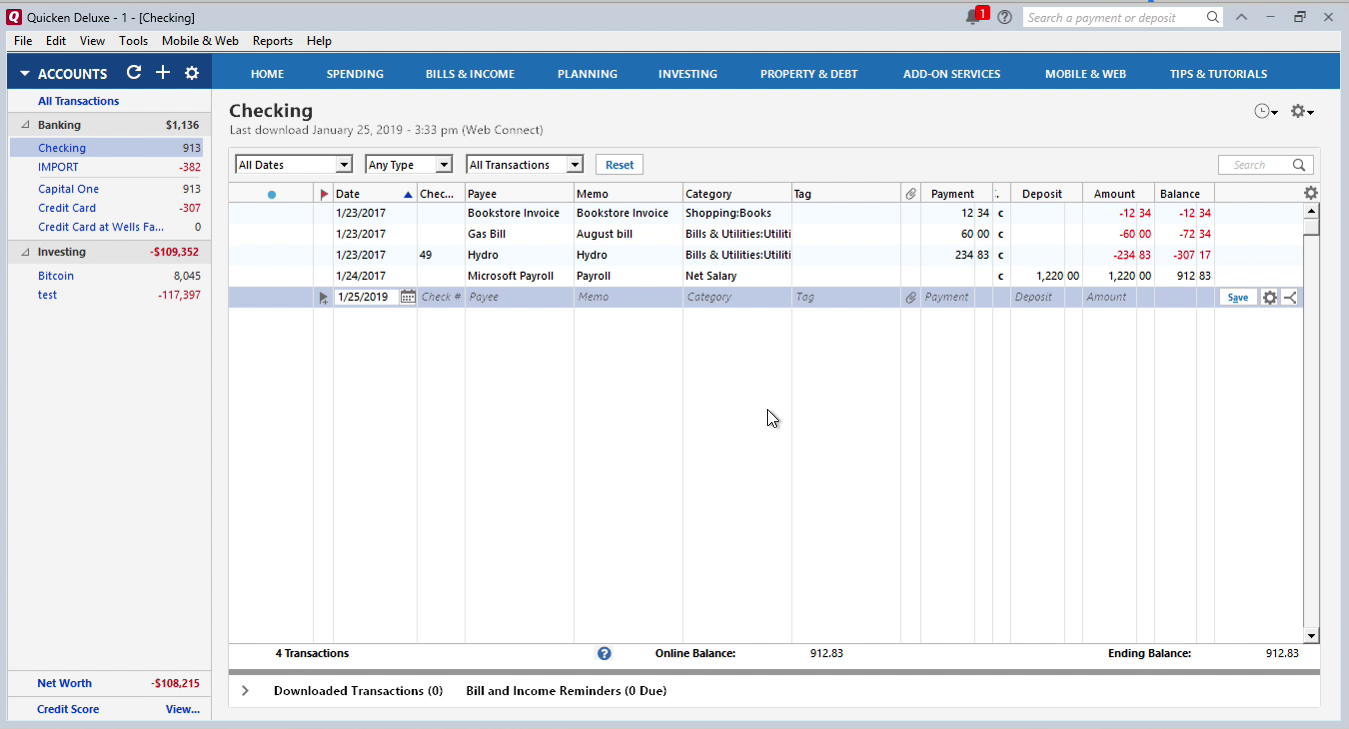Open the help question mark icon in title bar

tap(1005, 17)
